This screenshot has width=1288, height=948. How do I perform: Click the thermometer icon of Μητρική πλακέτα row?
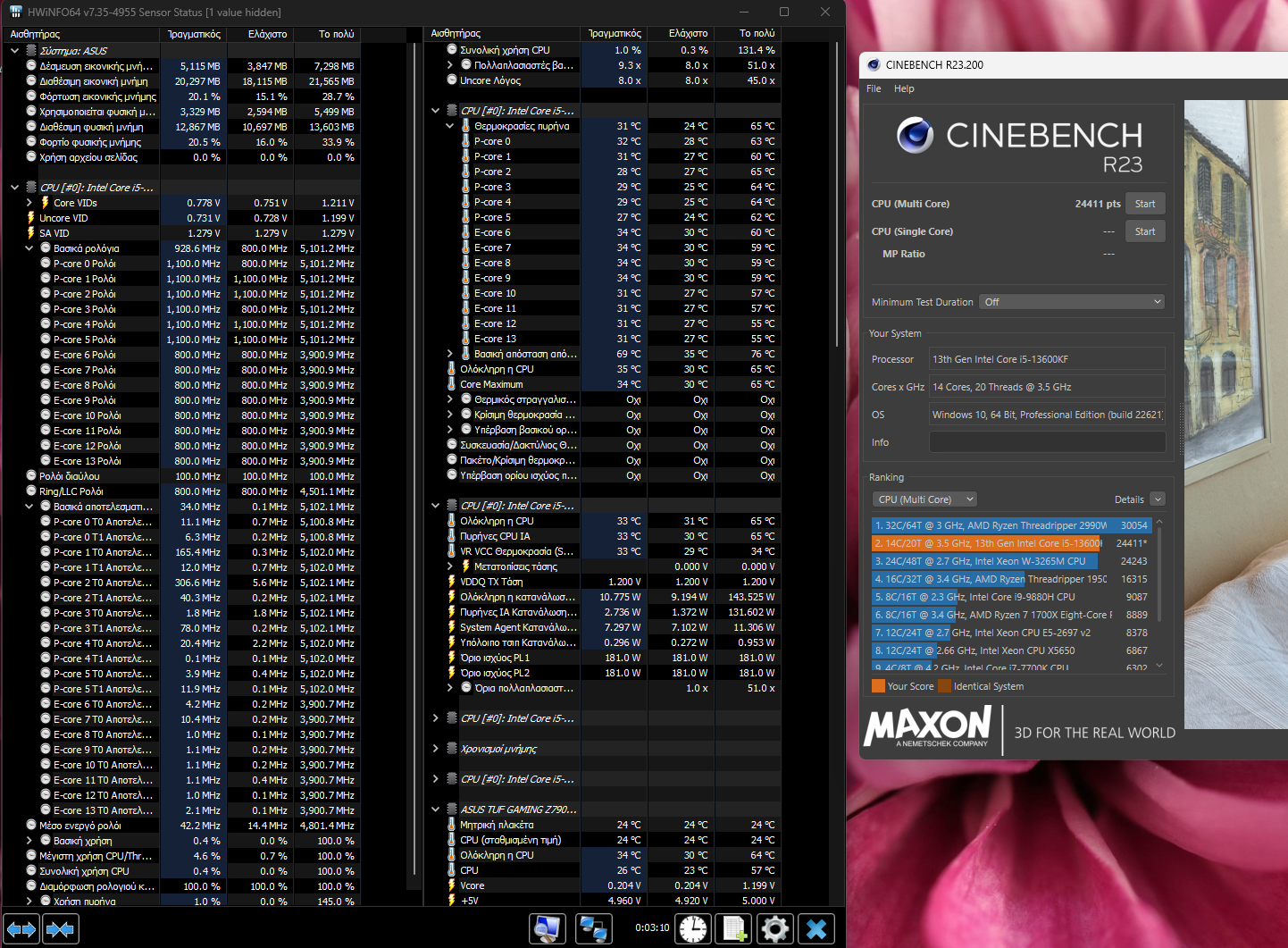[451, 825]
